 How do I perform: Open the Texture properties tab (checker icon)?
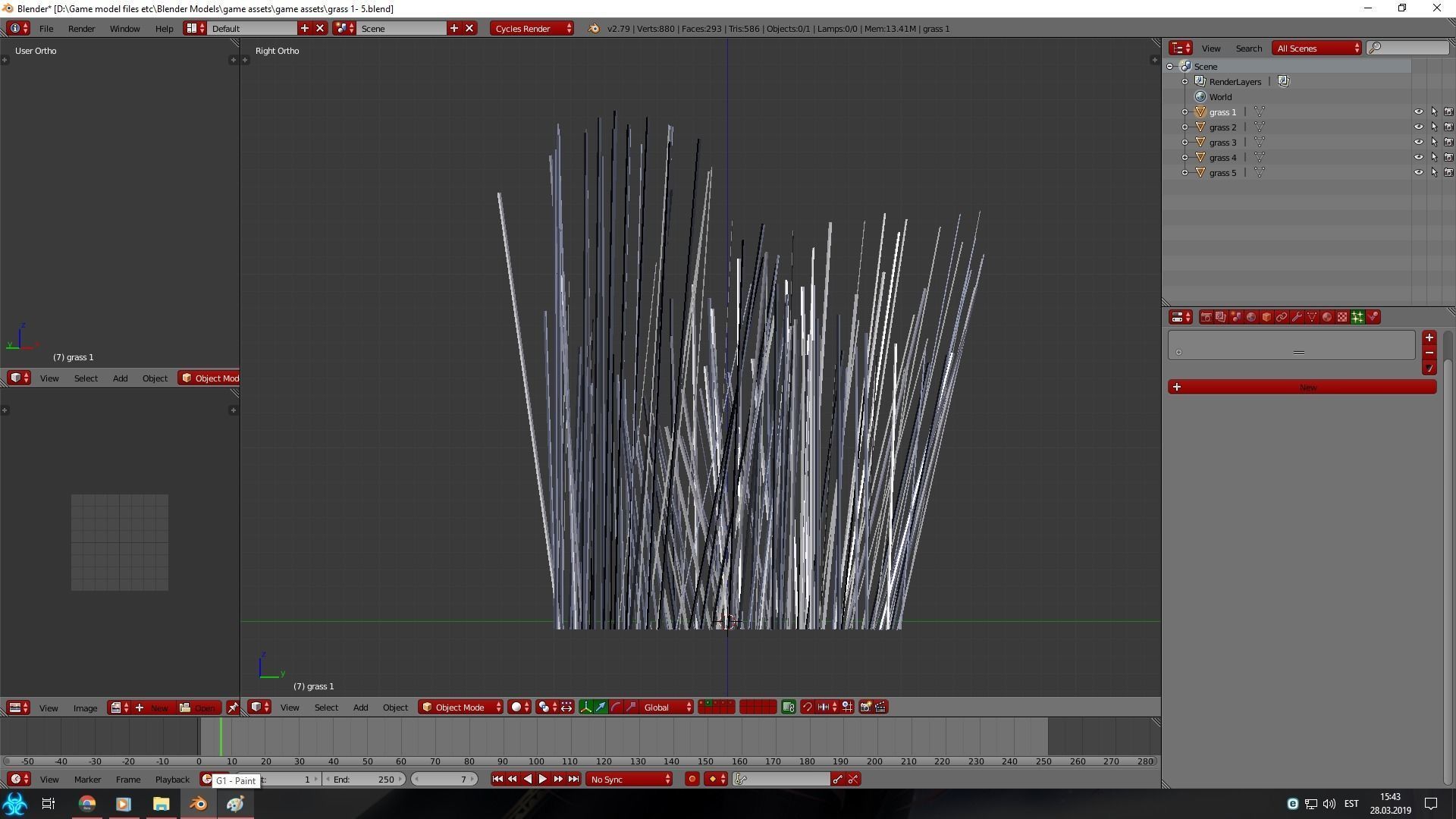[1342, 317]
